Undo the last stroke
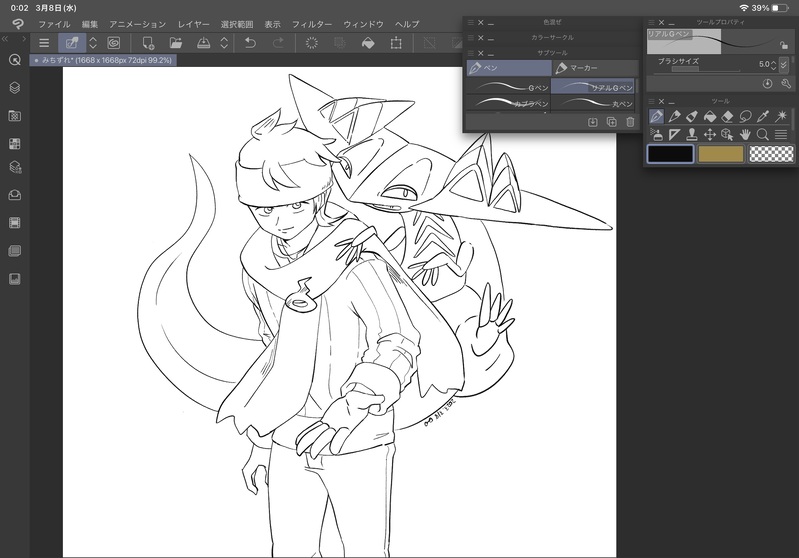The image size is (799, 558). pyautogui.click(x=250, y=43)
